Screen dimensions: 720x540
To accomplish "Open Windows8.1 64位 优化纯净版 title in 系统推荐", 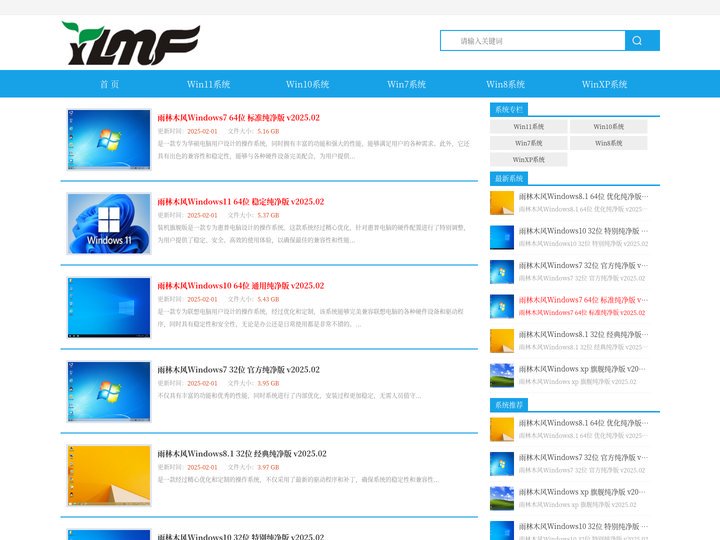I will (x=584, y=423).
